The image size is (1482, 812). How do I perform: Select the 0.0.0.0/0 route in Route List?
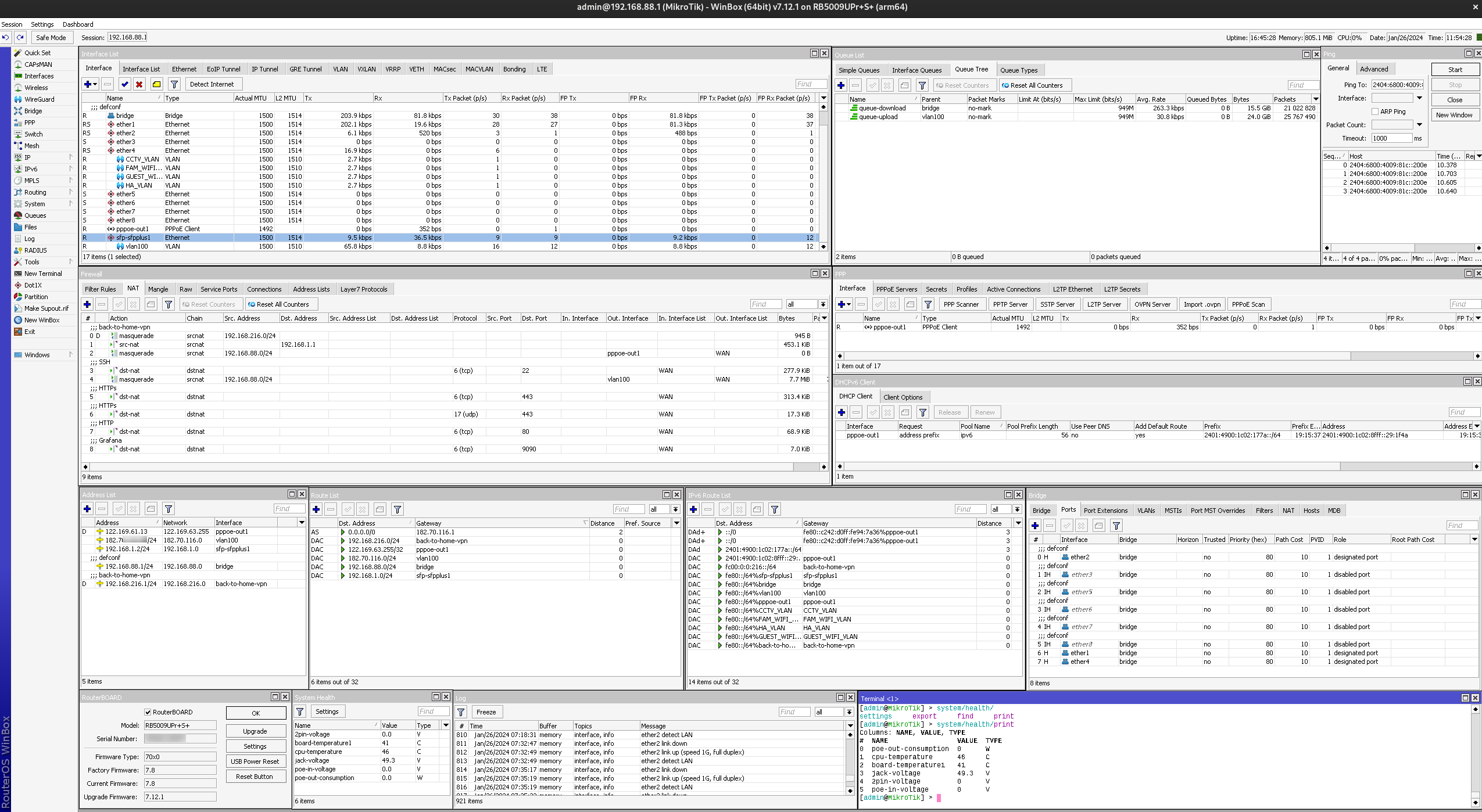point(494,532)
